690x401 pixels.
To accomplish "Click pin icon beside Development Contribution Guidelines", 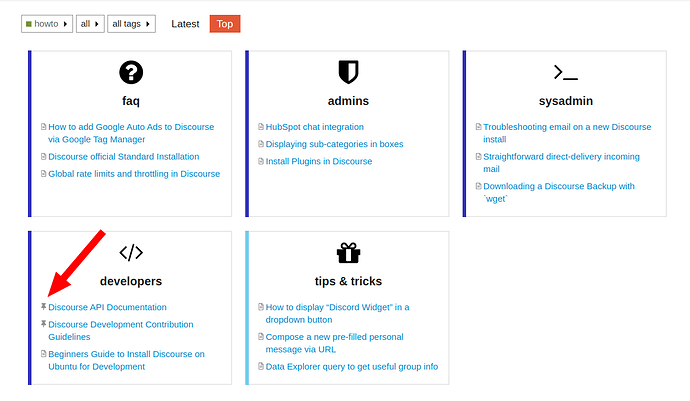I will click(x=44, y=324).
